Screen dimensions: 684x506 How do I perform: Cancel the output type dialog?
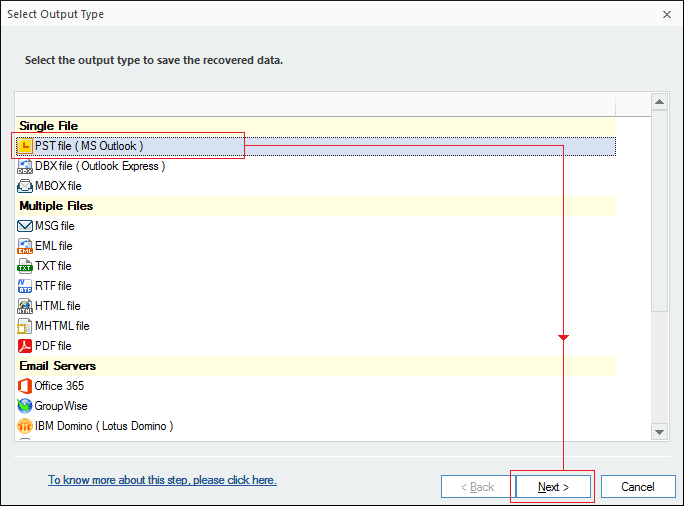click(638, 487)
